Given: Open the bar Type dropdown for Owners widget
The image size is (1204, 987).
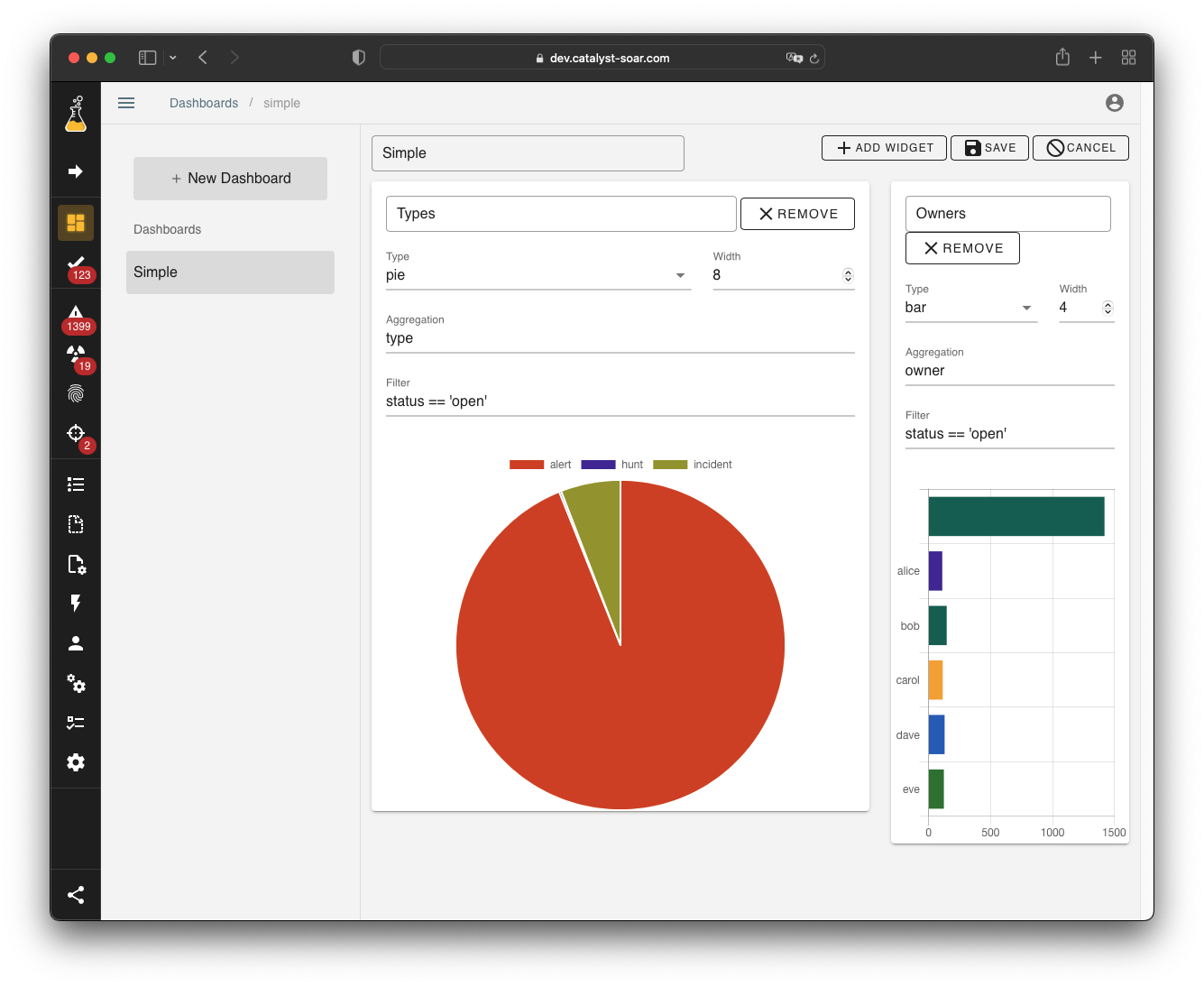Looking at the screenshot, I should [1027, 308].
